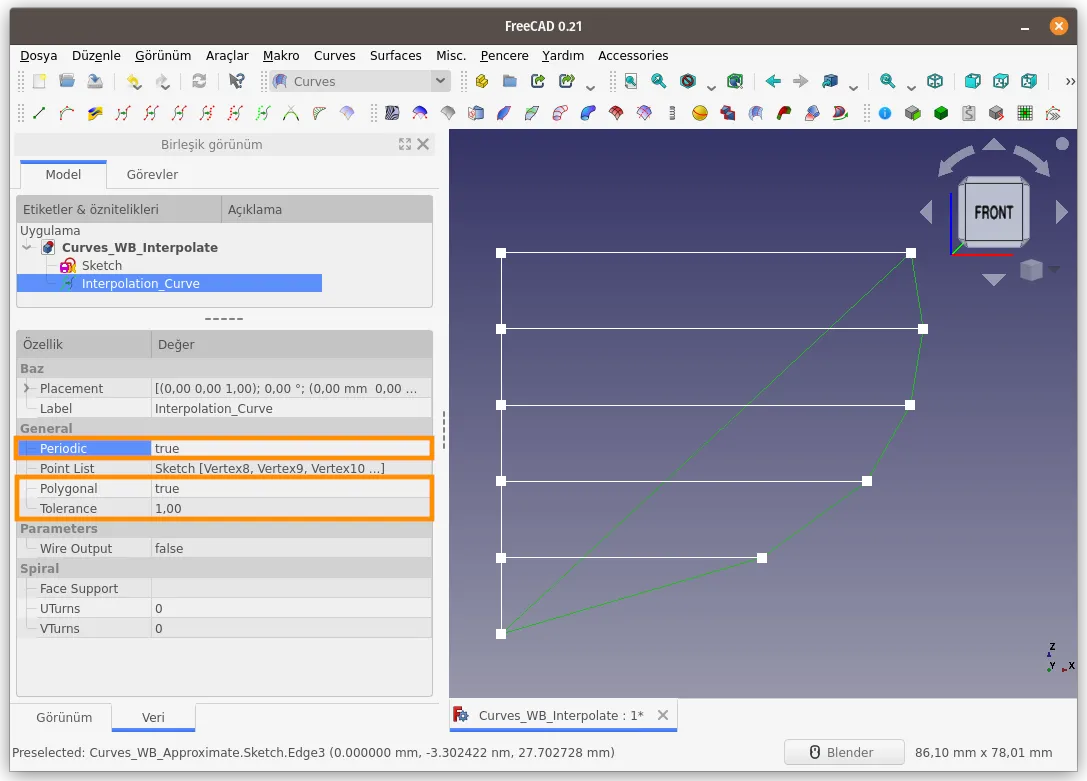1087x781 pixels.
Task: Expand more toolbar items with double chevron
Action: pyautogui.click(x=1070, y=81)
